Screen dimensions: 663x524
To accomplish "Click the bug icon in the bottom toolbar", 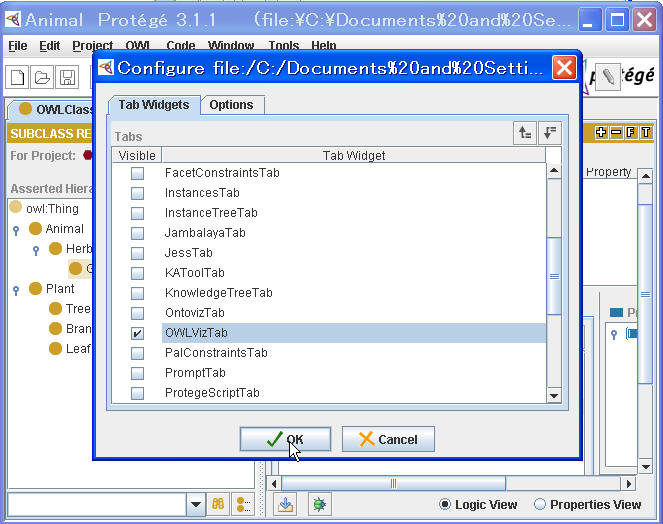I will [319, 505].
